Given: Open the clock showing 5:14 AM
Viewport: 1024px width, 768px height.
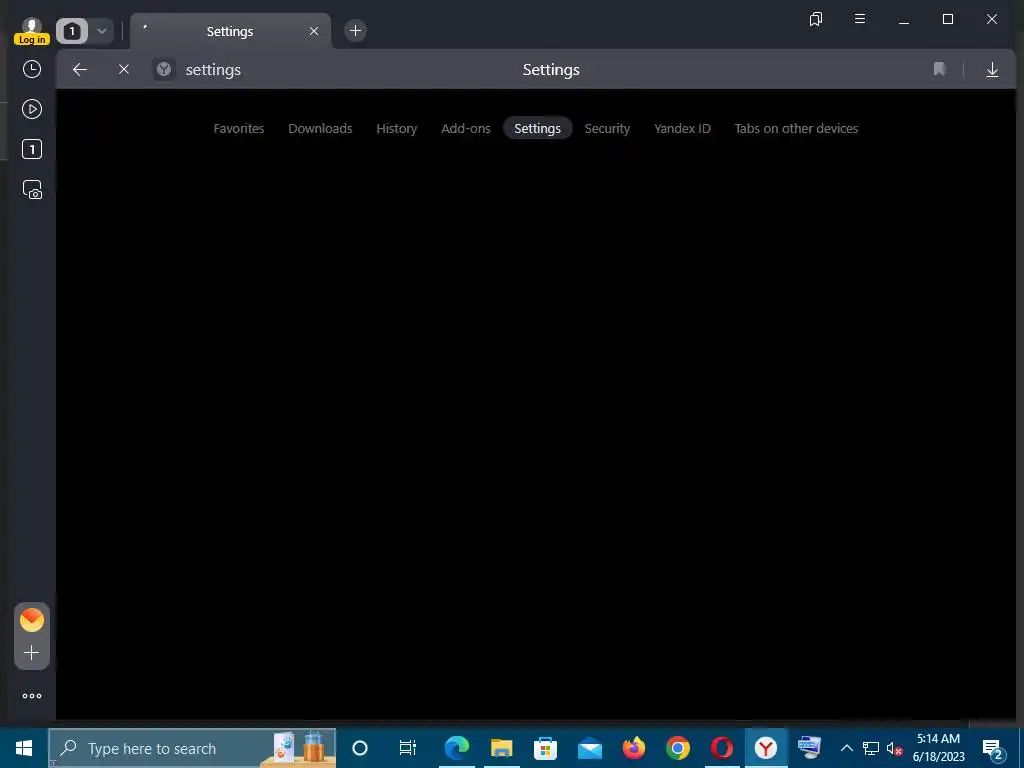Looking at the screenshot, I should [938, 748].
